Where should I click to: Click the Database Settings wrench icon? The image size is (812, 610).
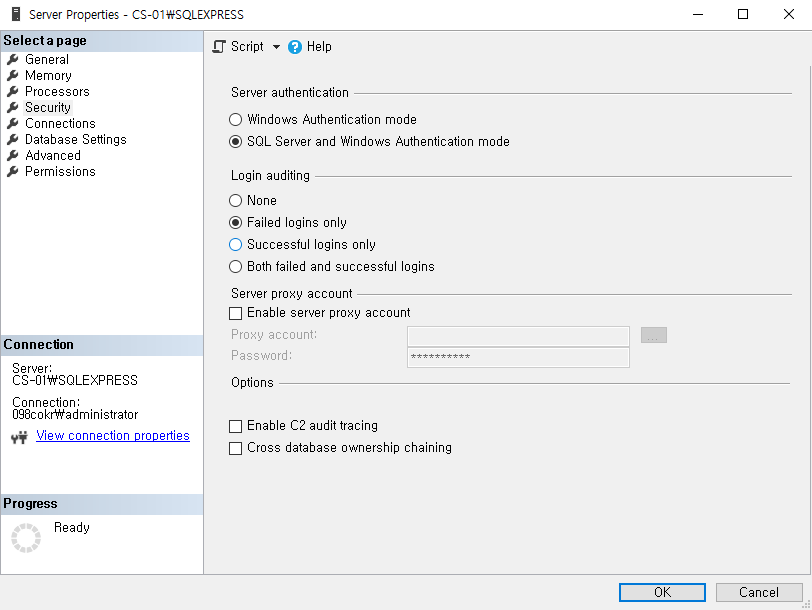(13, 140)
